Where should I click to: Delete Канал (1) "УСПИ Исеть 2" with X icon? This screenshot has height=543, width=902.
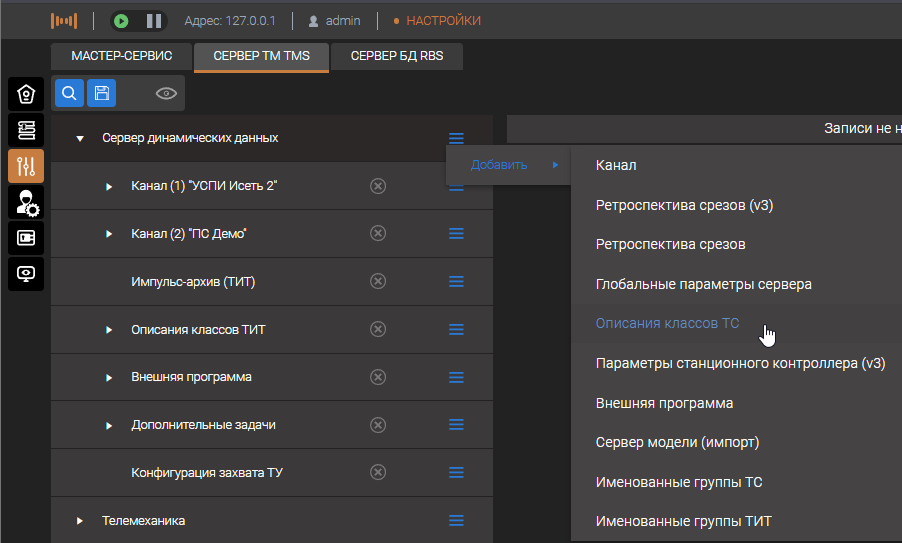point(378,186)
